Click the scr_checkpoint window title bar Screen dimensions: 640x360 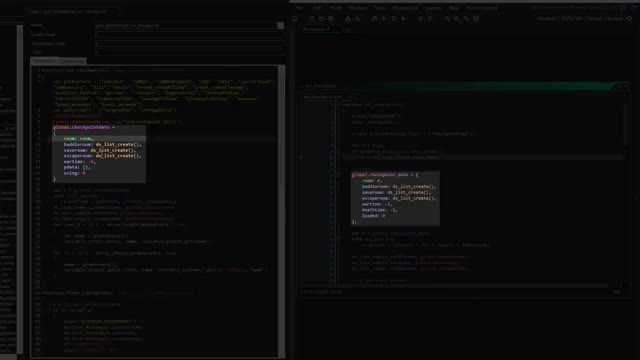[463, 86]
